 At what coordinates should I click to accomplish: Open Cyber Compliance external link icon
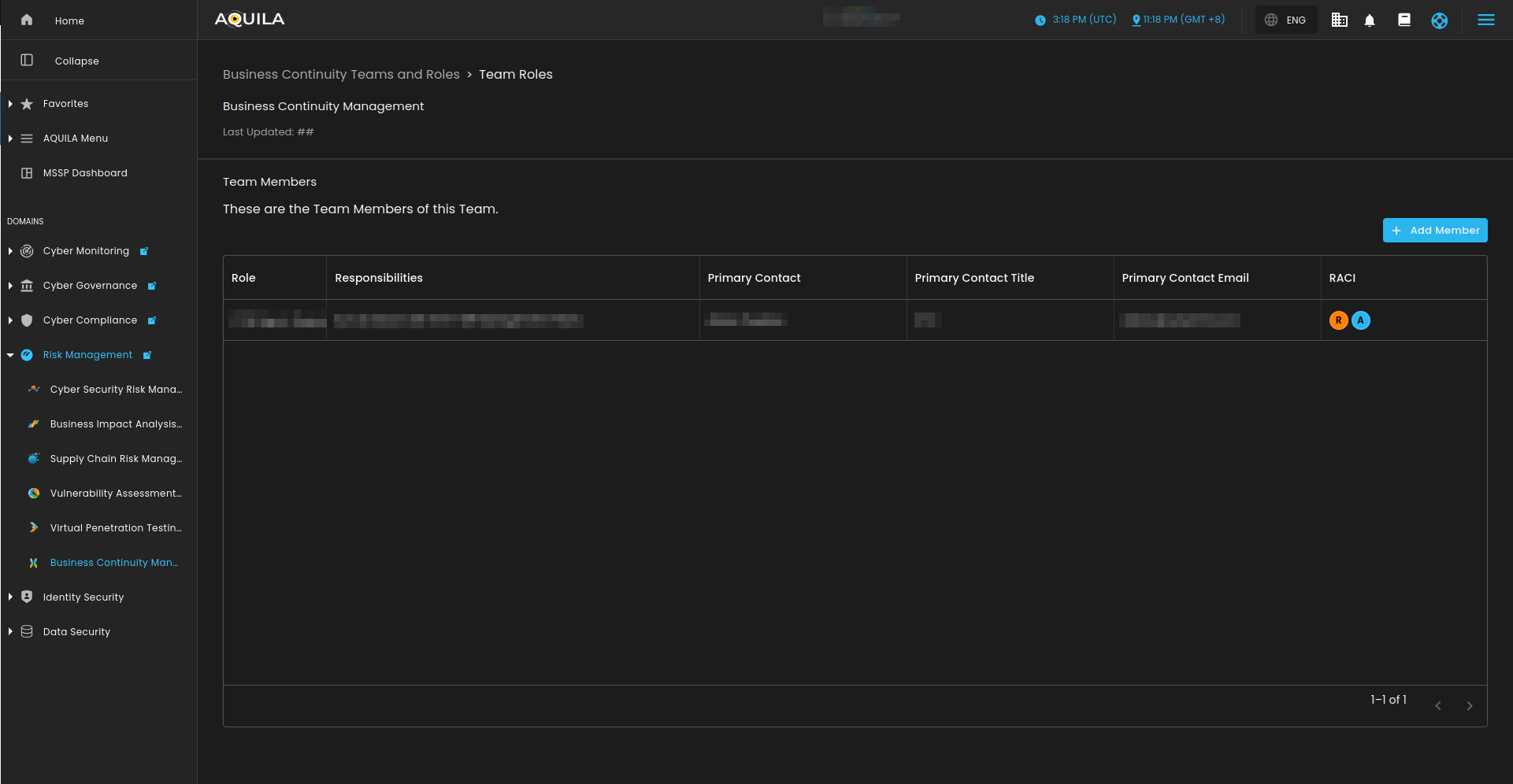point(152,321)
